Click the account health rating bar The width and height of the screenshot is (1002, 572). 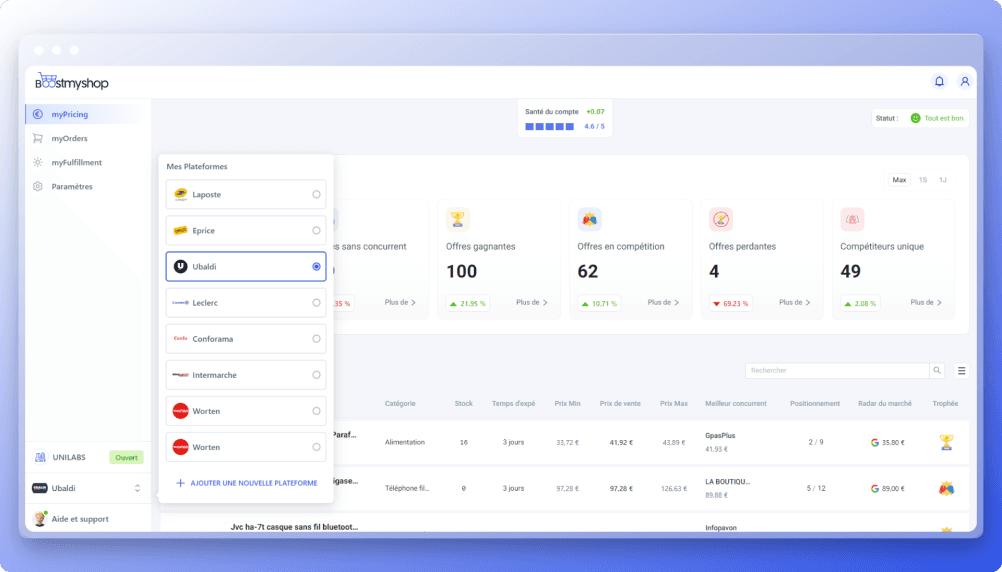click(550, 127)
